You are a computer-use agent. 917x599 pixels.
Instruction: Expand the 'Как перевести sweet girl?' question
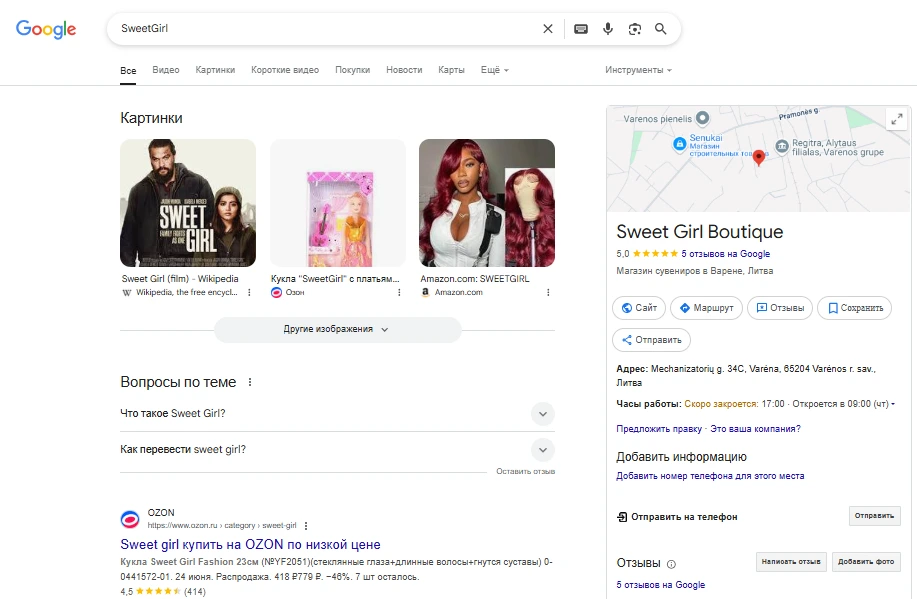(542, 450)
